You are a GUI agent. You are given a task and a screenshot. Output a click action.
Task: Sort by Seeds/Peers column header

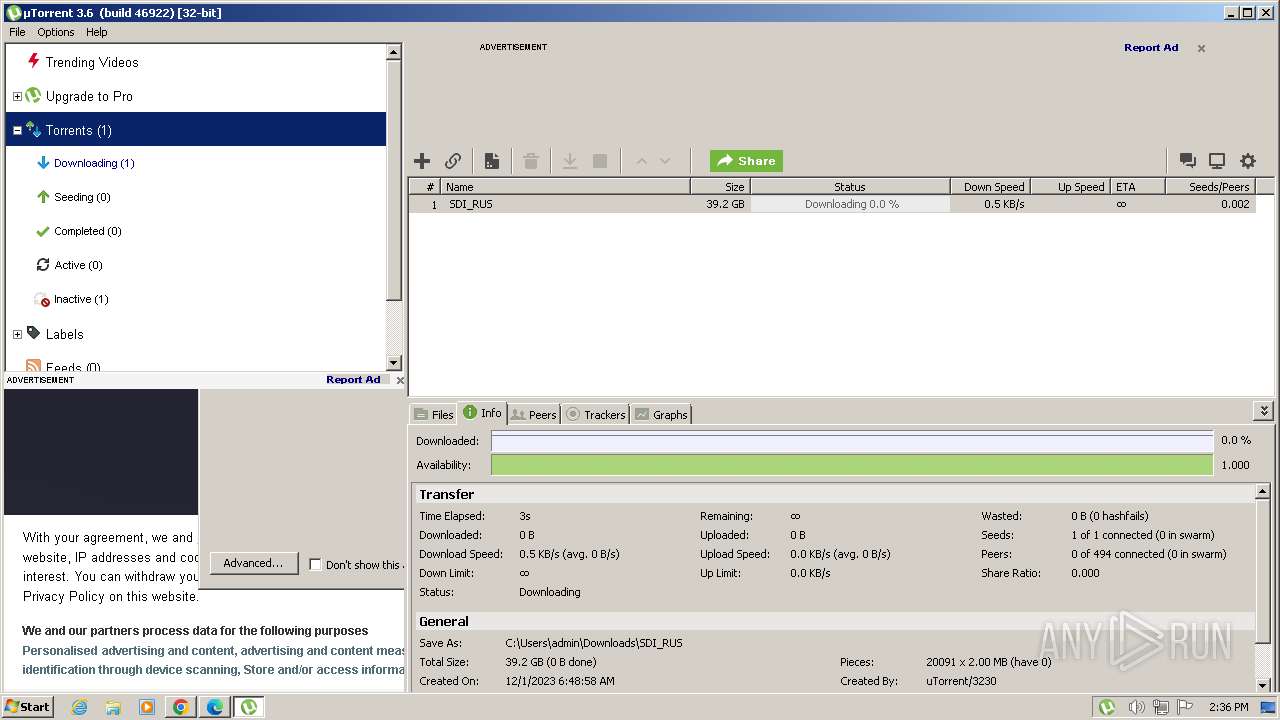coord(1210,187)
